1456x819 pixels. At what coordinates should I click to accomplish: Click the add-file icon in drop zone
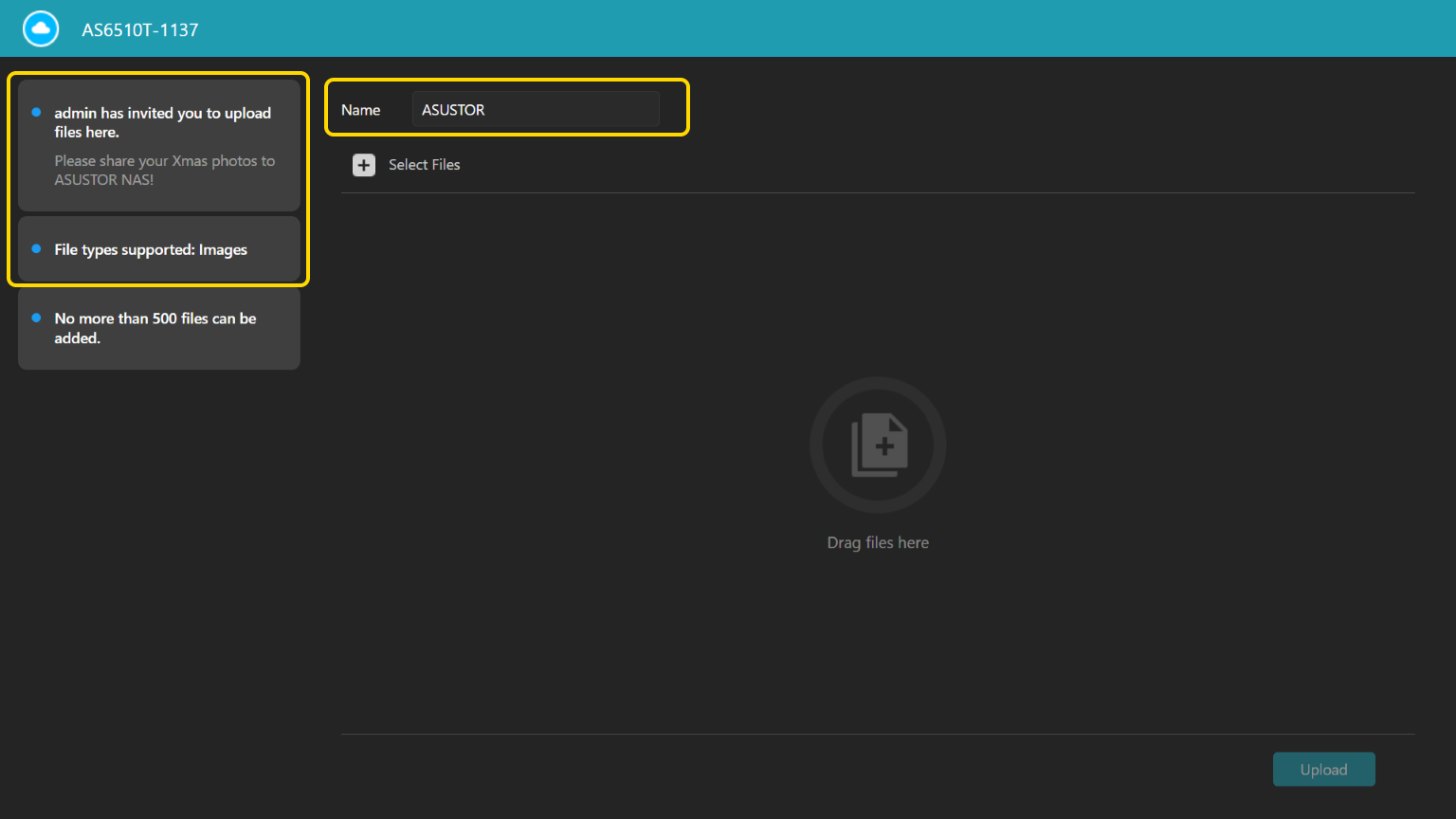click(878, 445)
